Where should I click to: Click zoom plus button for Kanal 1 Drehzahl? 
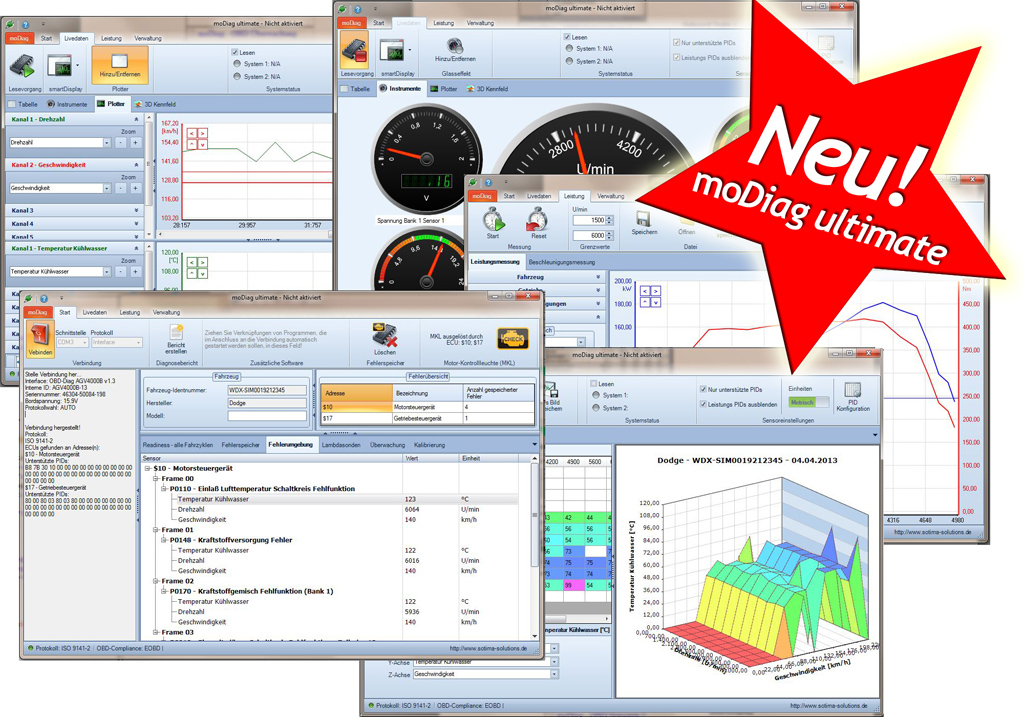click(136, 143)
